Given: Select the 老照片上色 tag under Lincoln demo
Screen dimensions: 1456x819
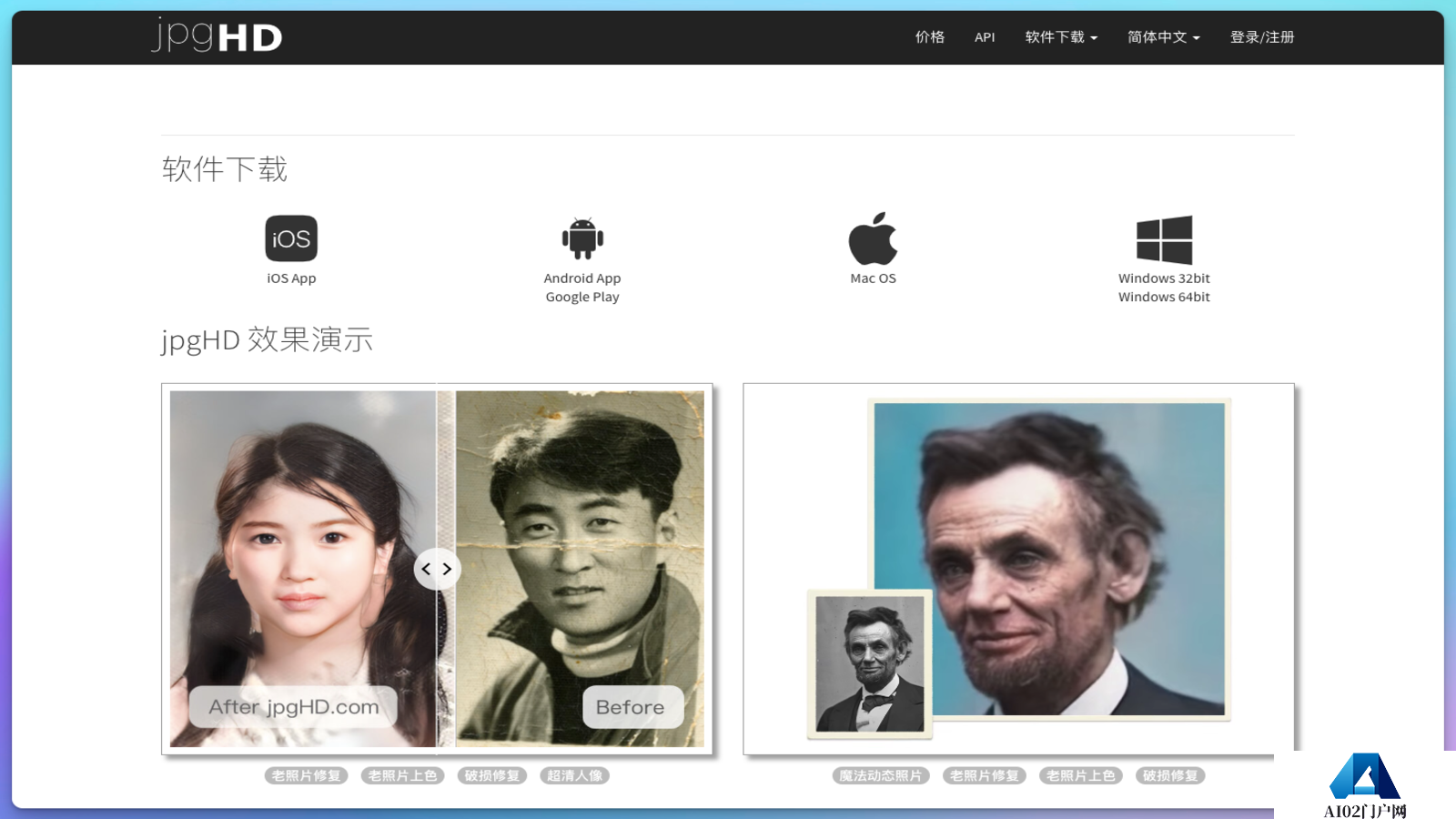Looking at the screenshot, I should (1080, 775).
